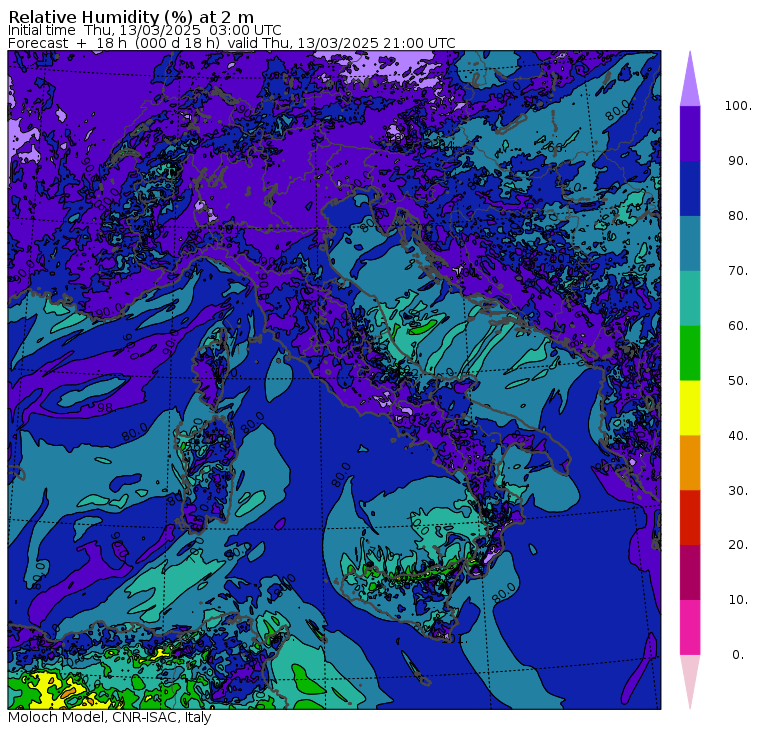Screen dimensions: 760x731
Task: Click the dark blue 80–90 colorbar segment
Action: point(690,188)
